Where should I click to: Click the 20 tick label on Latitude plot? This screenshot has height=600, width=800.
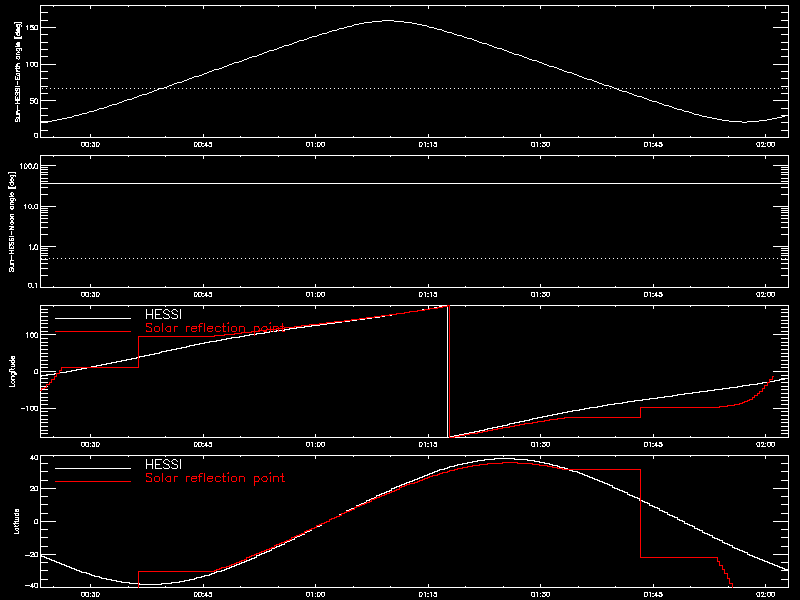coord(34,489)
